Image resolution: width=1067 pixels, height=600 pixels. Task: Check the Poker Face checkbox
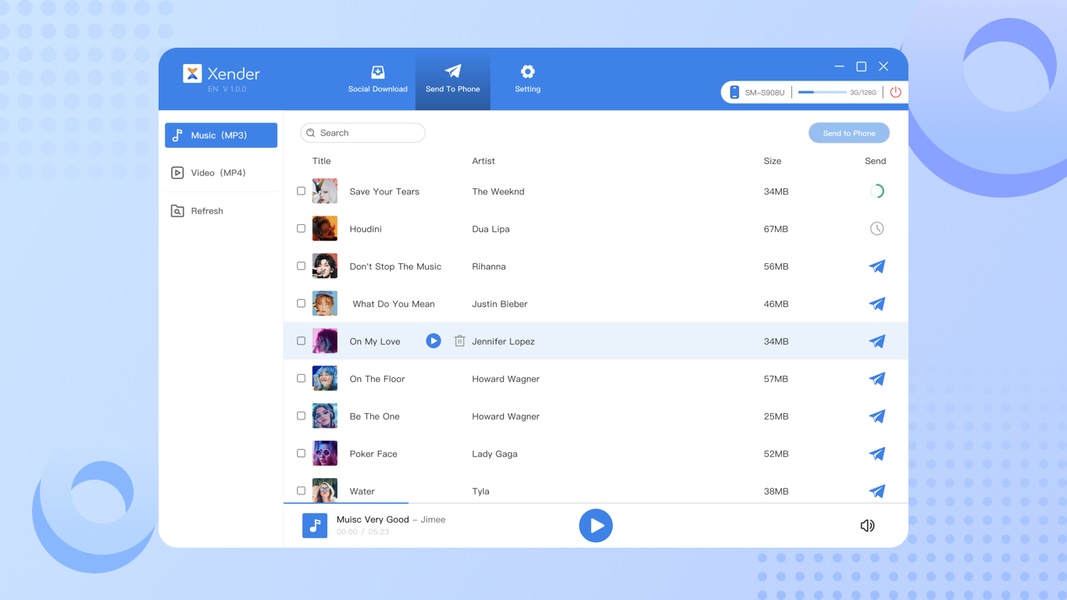tap(301, 453)
